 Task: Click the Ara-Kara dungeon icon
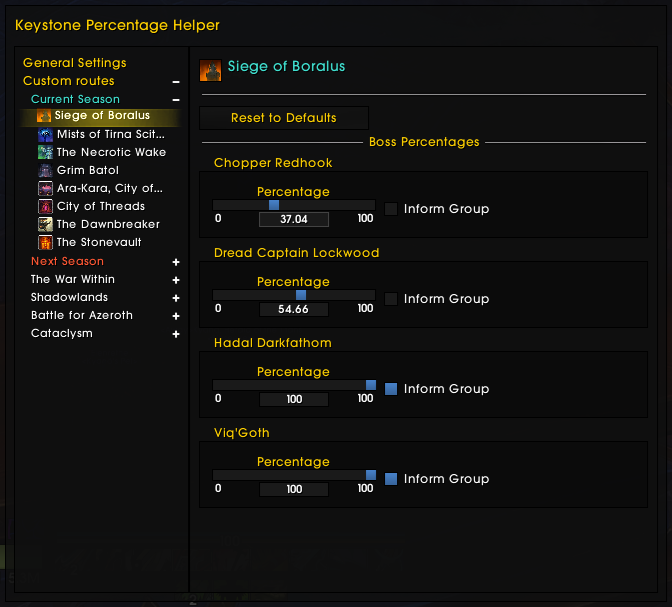(x=45, y=188)
